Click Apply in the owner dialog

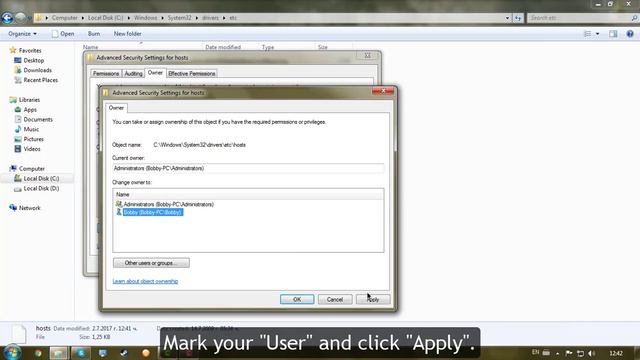pyautogui.click(x=373, y=300)
